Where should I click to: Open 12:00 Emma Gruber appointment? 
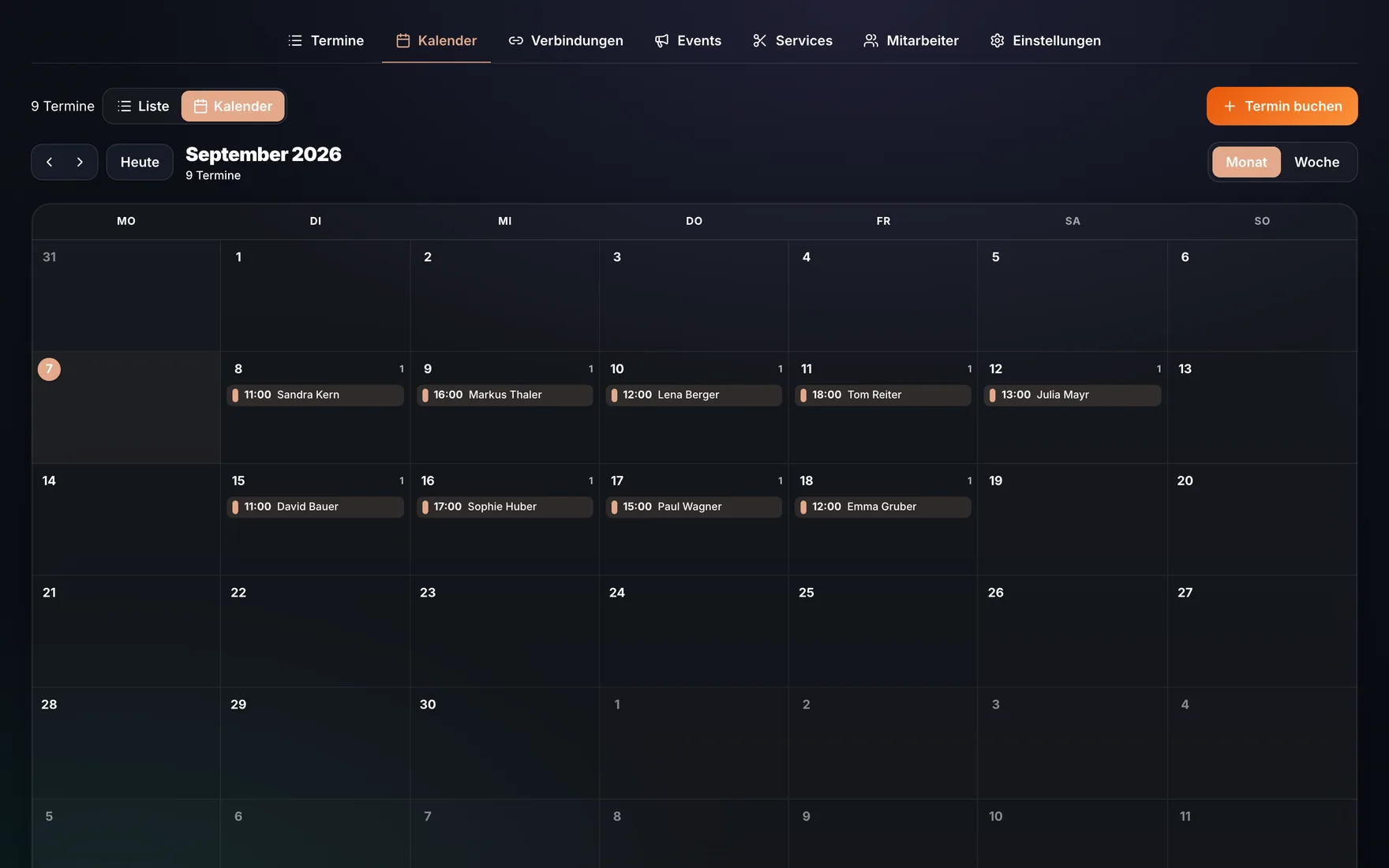pyautogui.click(x=883, y=507)
